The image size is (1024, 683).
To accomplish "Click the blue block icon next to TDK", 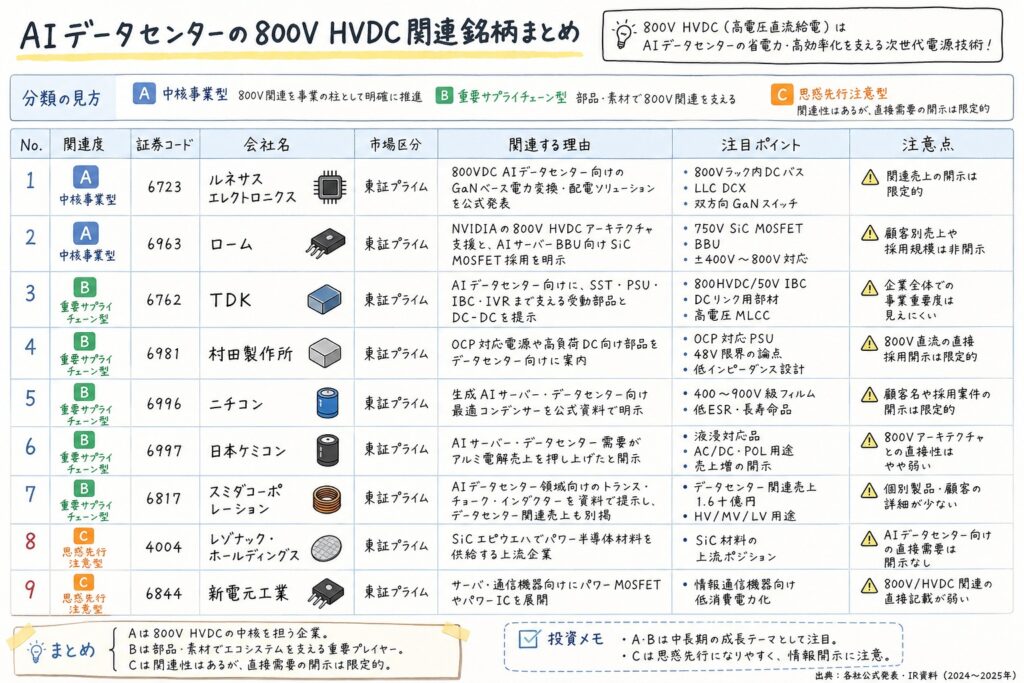I will 325,299.
